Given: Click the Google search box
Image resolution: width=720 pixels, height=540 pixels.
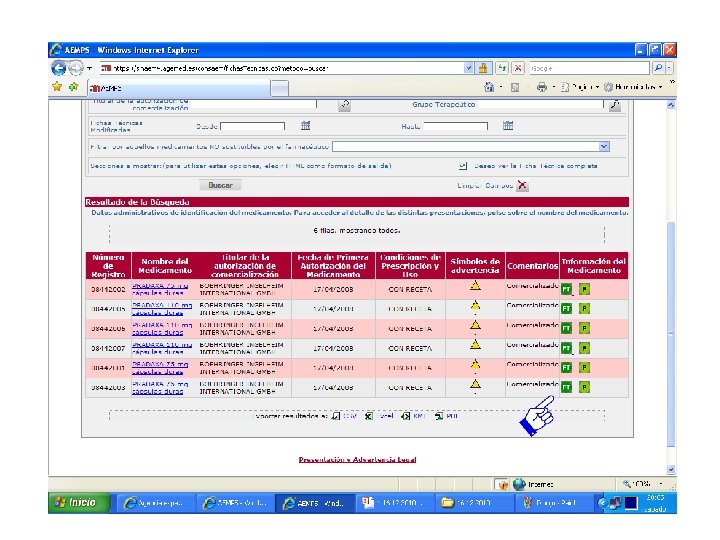Looking at the screenshot, I should coord(590,68).
